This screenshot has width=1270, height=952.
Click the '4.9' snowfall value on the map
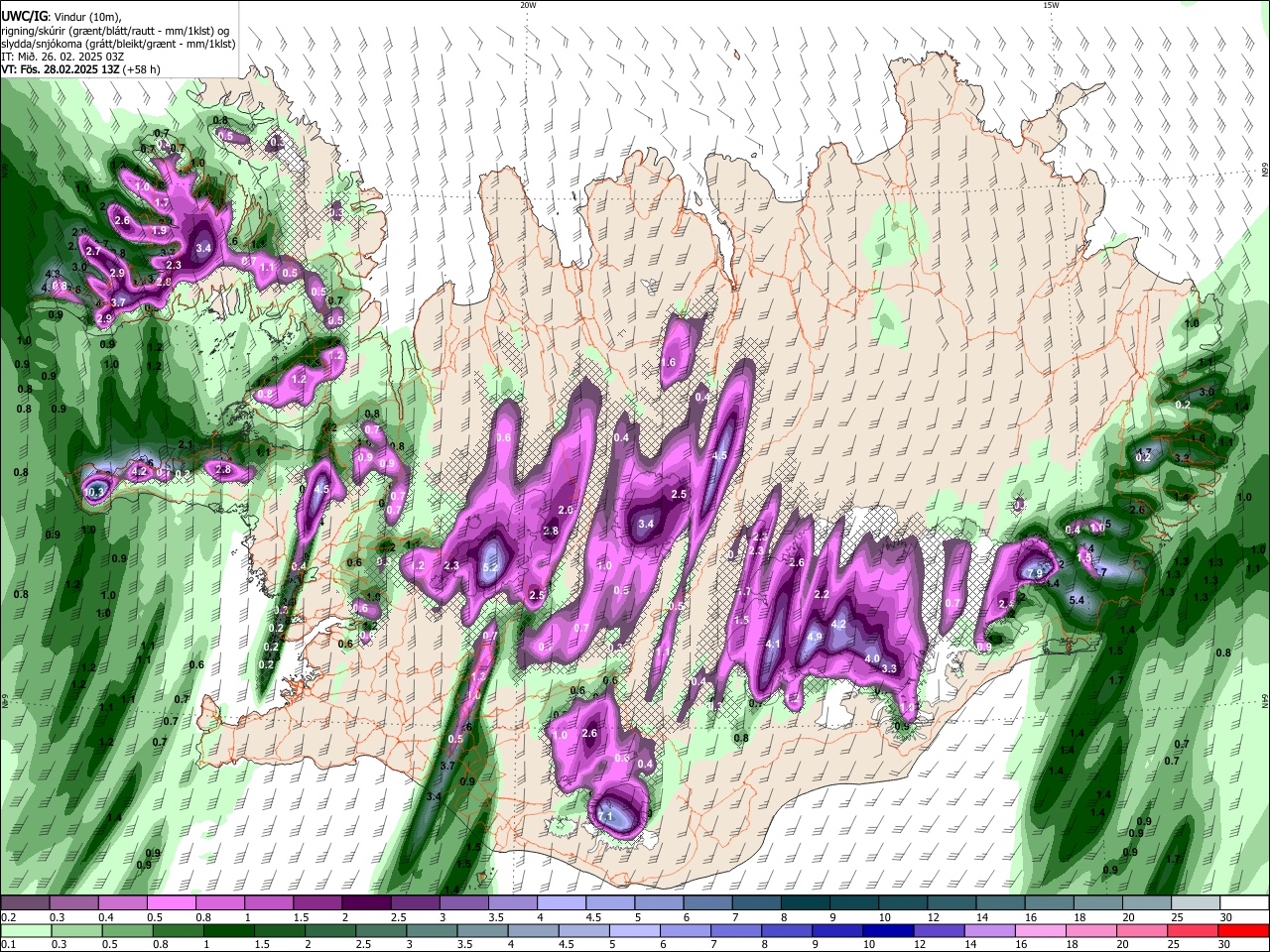click(815, 637)
